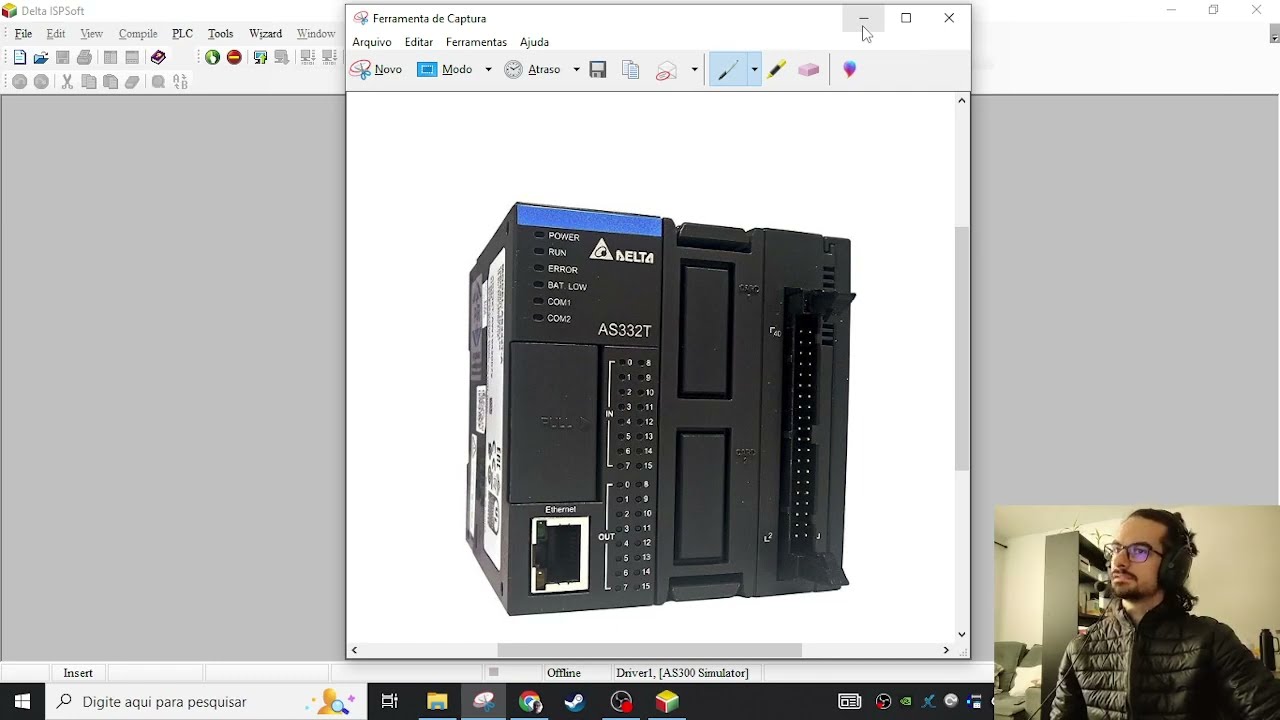Select the Pen tool in Ferramenta de Captura
The width and height of the screenshot is (1280, 720).
[x=727, y=69]
